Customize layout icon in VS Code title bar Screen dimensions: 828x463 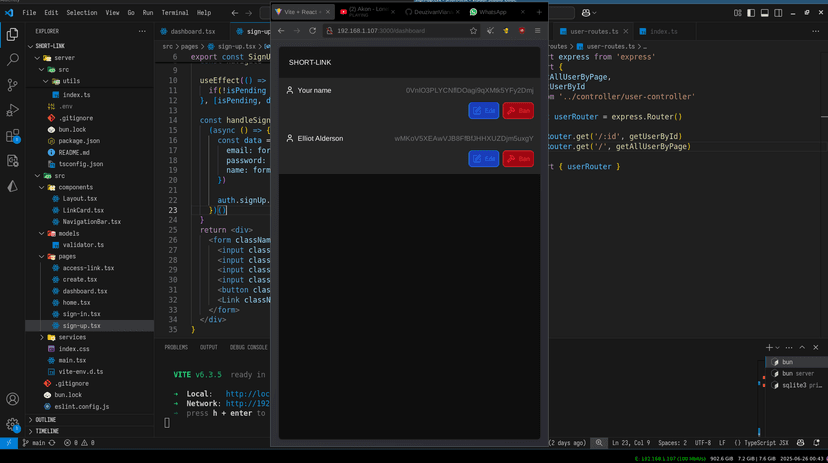pos(738,13)
